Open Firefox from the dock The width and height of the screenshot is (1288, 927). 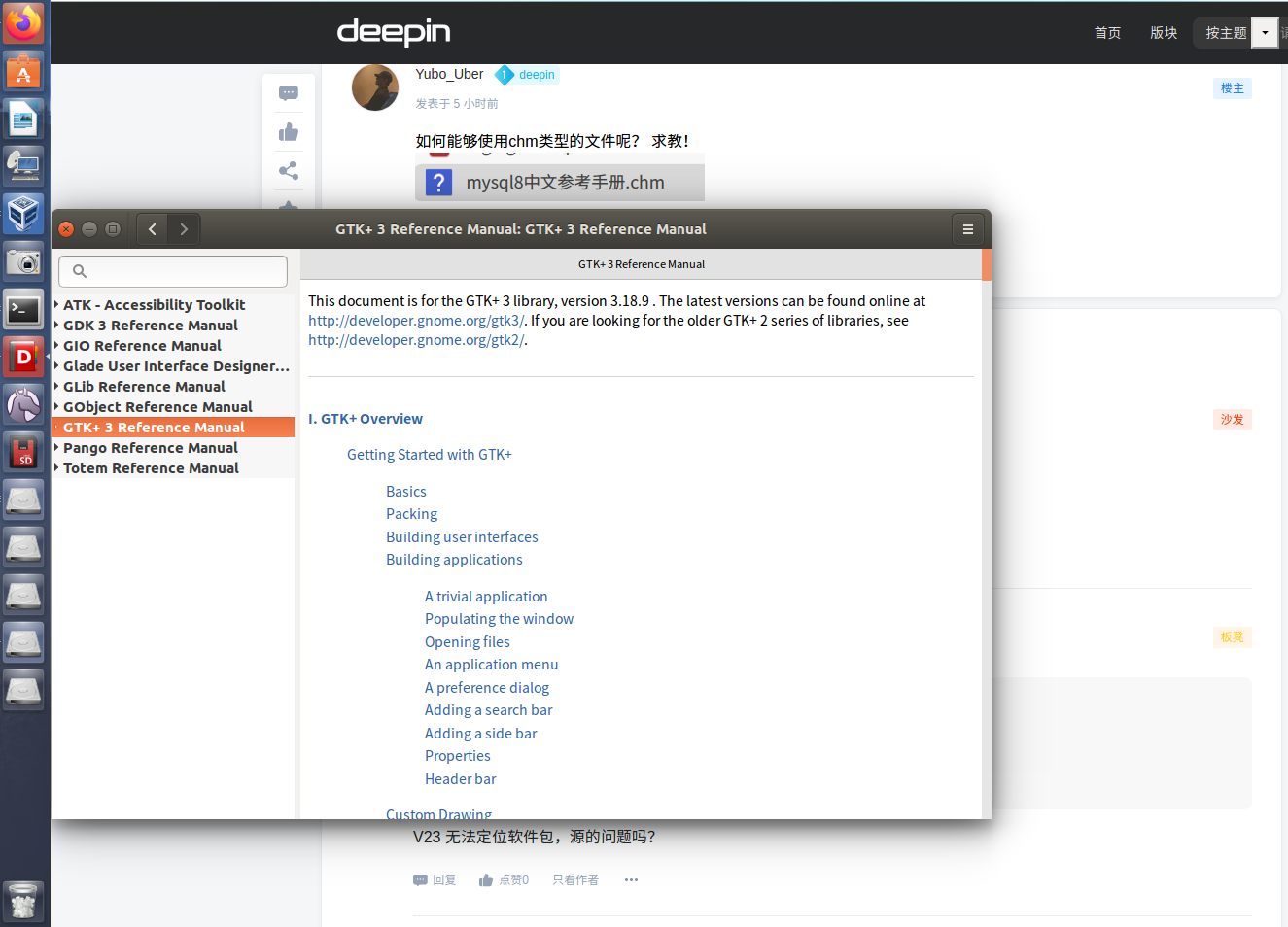click(23, 22)
